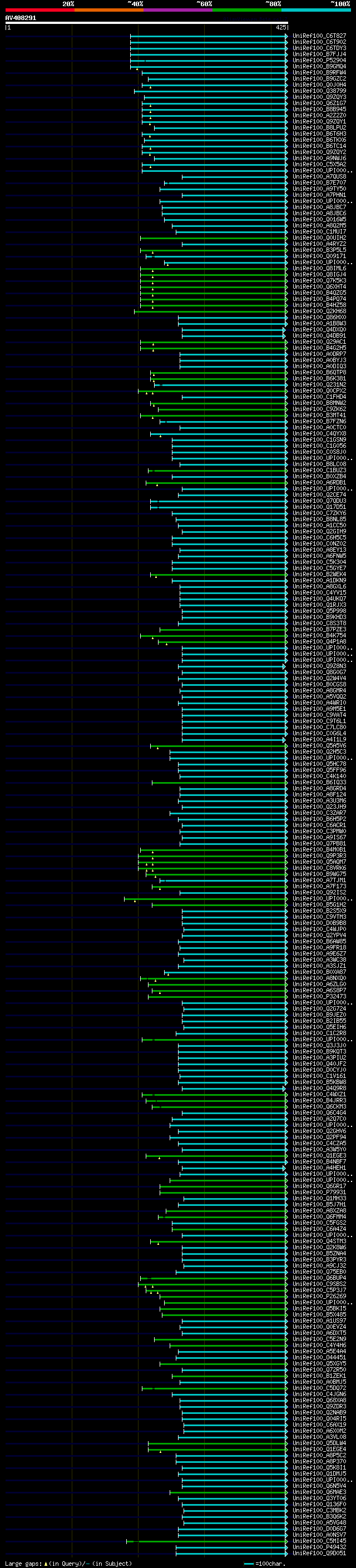The image size is (356, 1568).
Task: Click the query end position 425
Action: tap(280, 27)
